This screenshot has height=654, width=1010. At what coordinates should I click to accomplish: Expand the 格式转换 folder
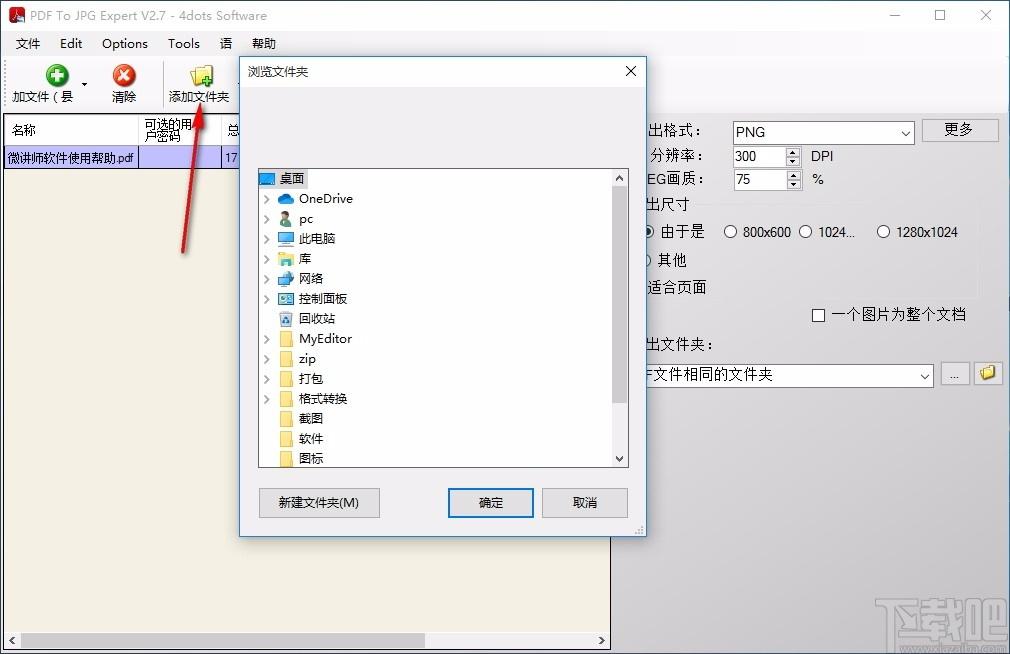pyautogui.click(x=267, y=399)
